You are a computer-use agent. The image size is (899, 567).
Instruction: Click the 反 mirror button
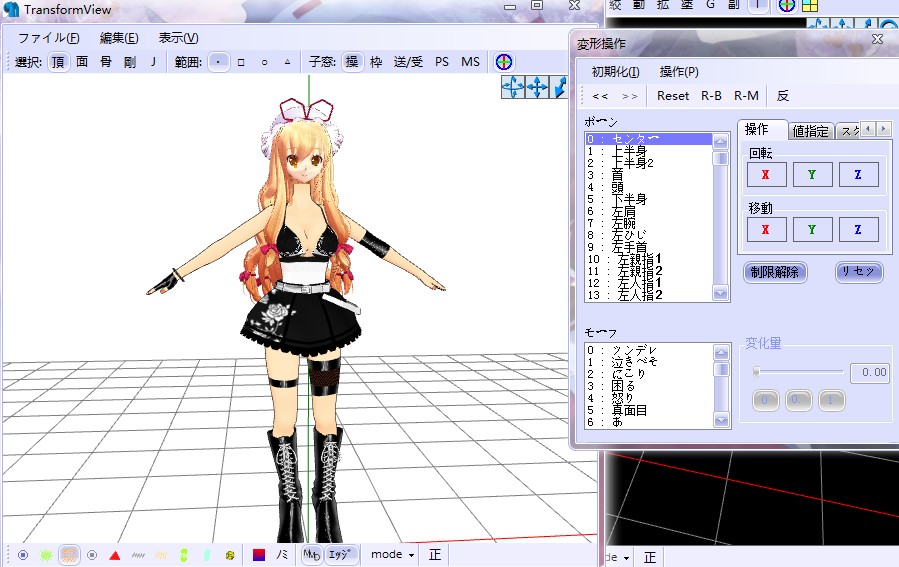pyautogui.click(x=783, y=96)
